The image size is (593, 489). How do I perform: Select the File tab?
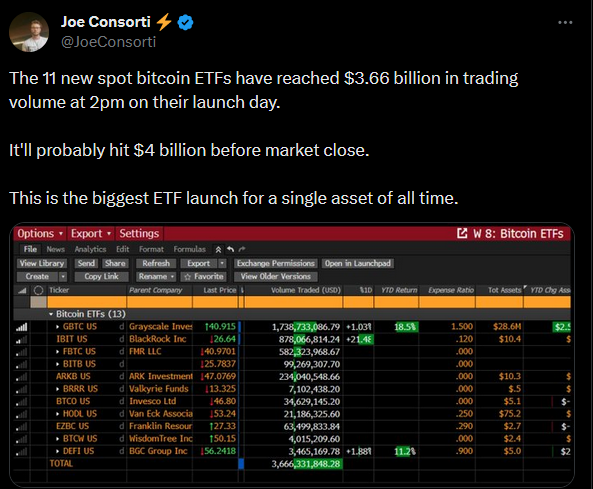tap(30, 249)
